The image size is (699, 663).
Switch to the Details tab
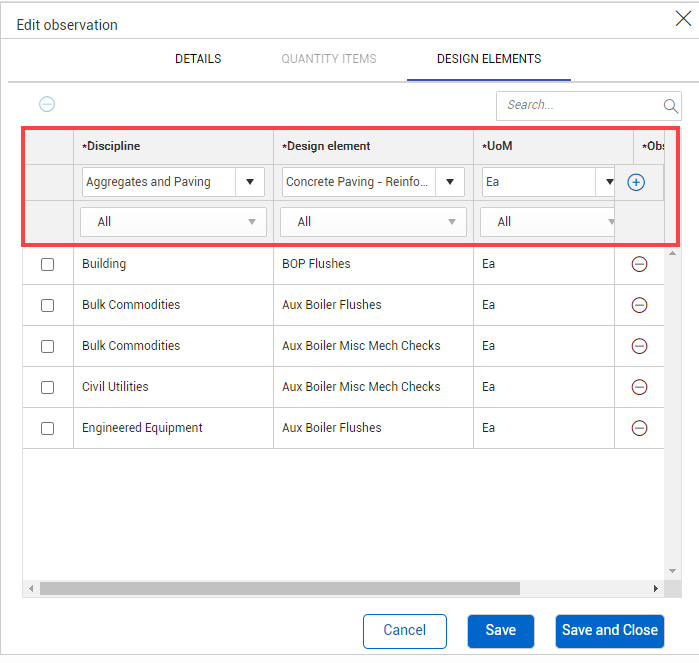tap(198, 59)
